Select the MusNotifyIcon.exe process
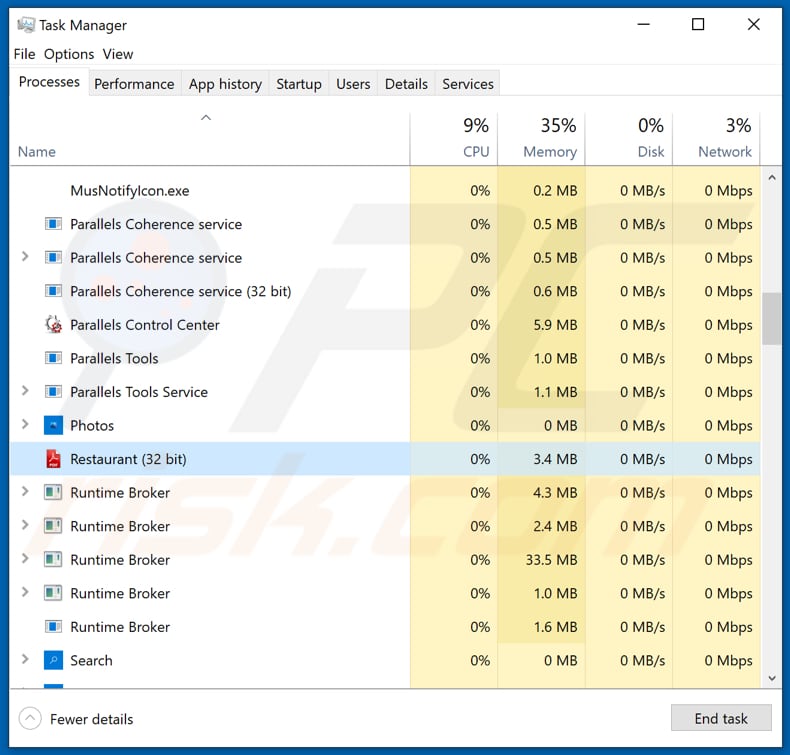Screen dimensions: 790x755 click(x=130, y=190)
